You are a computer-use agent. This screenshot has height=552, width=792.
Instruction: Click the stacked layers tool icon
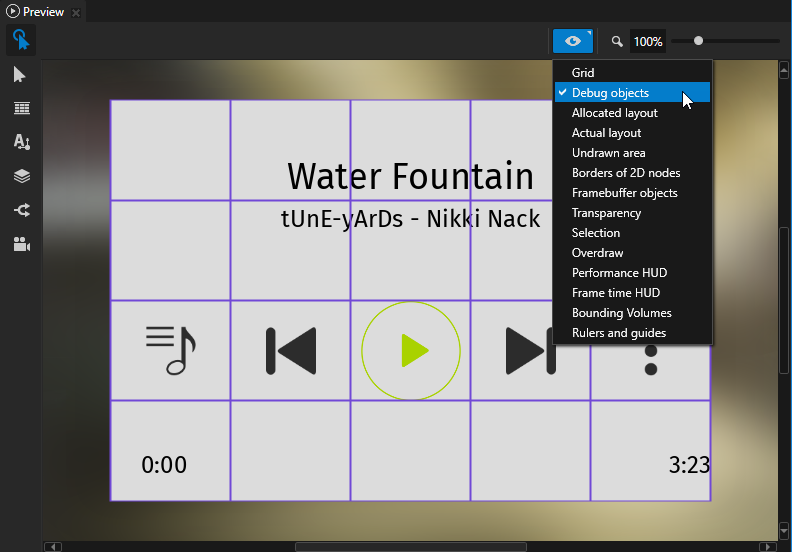point(21,176)
